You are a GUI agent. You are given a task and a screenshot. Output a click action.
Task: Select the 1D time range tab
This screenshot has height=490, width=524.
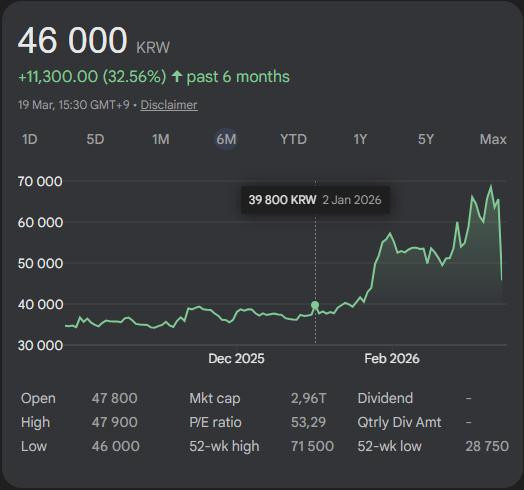tap(30, 139)
